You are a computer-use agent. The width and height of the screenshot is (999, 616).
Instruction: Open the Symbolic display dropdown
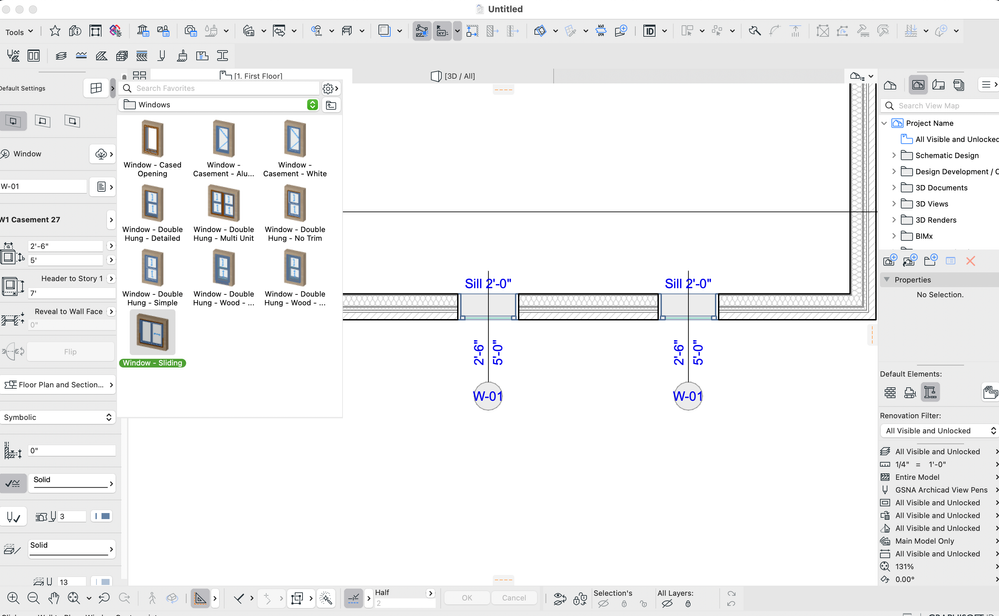click(x=57, y=417)
